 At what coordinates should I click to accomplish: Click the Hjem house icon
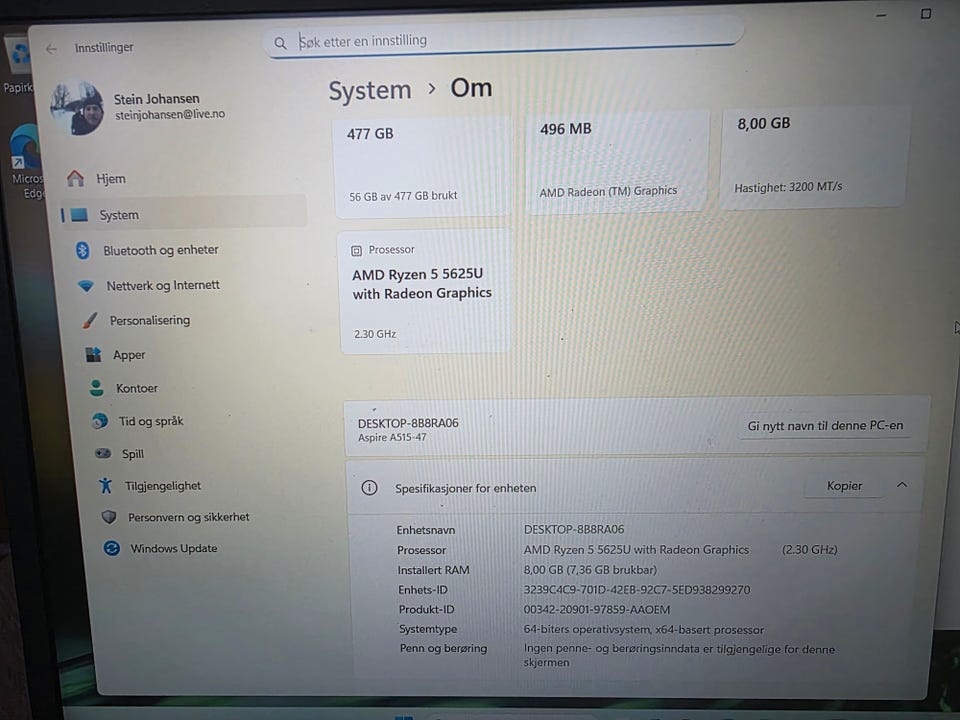click(x=75, y=179)
